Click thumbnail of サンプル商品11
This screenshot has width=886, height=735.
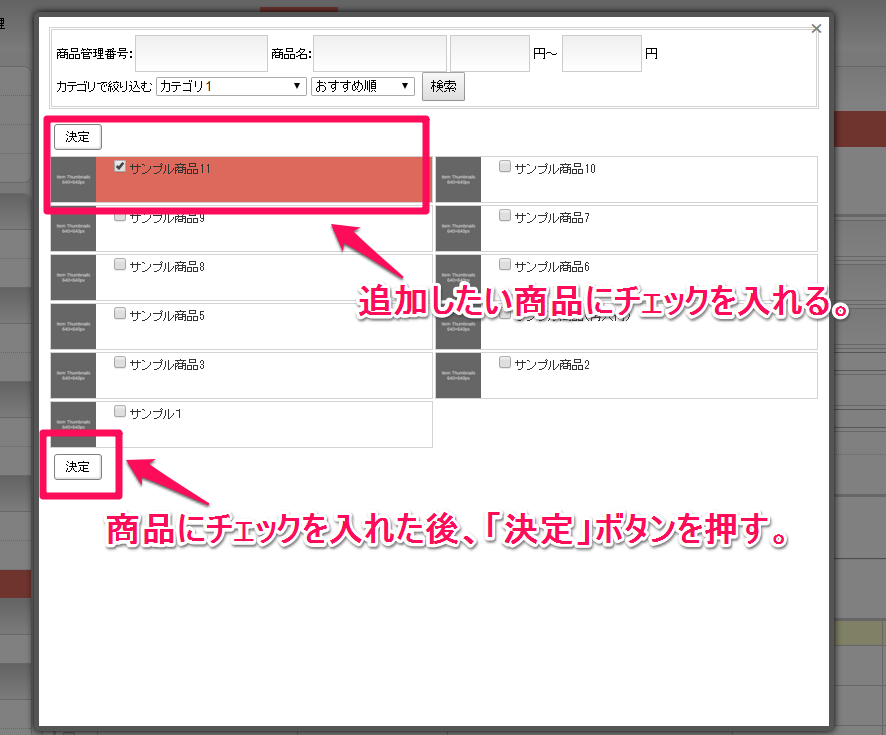73,180
